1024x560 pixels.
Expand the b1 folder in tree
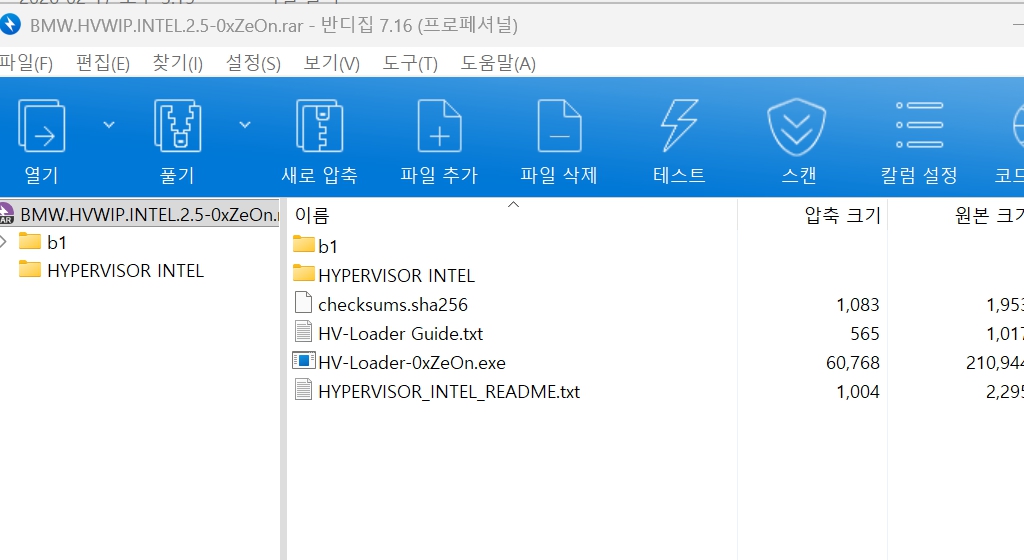6,242
